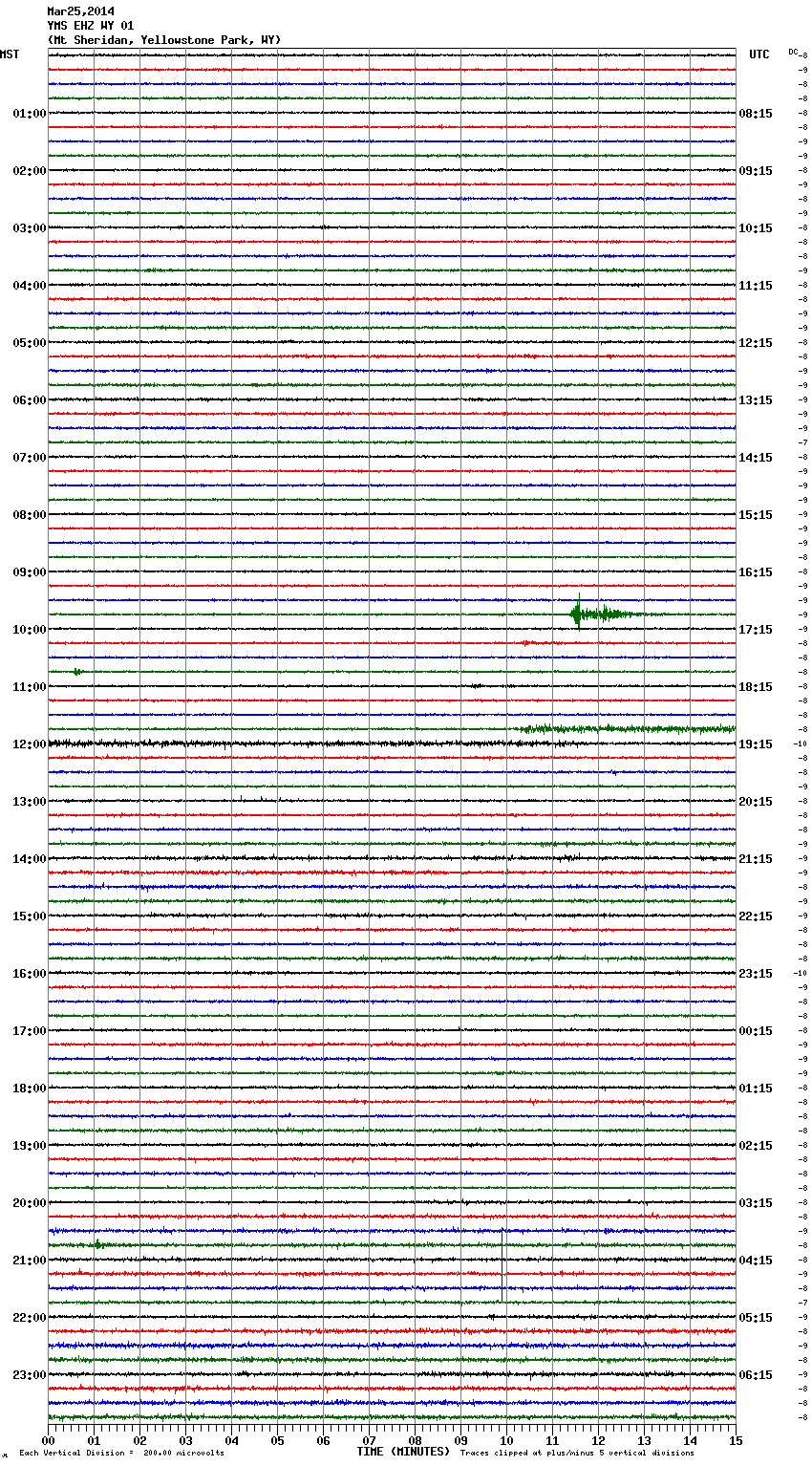This screenshot has width=812, height=1466.
Task: Select the "02:00" MST row label
Action: pos(30,171)
